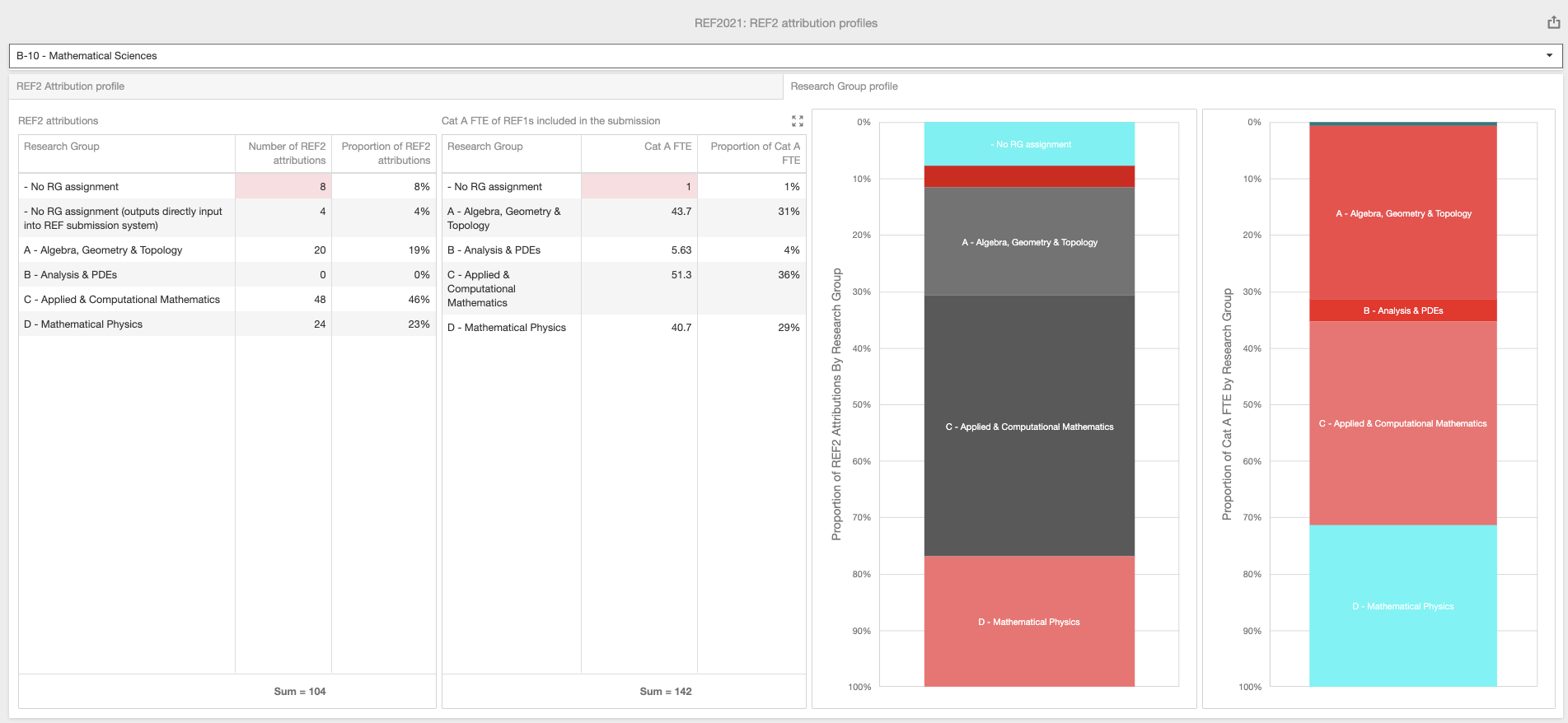Expand the Cat A FTE table to fullscreen
This screenshot has height=723, width=1568.
pos(797,121)
